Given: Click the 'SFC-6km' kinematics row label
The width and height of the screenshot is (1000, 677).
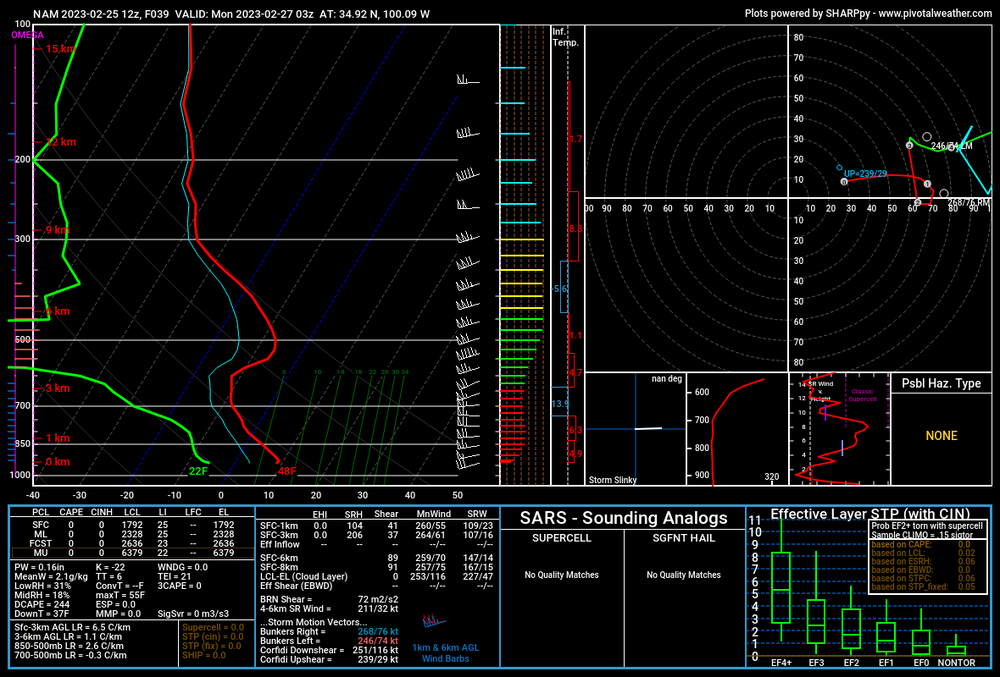Looking at the screenshot, I should pyautogui.click(x=279, y=558).
